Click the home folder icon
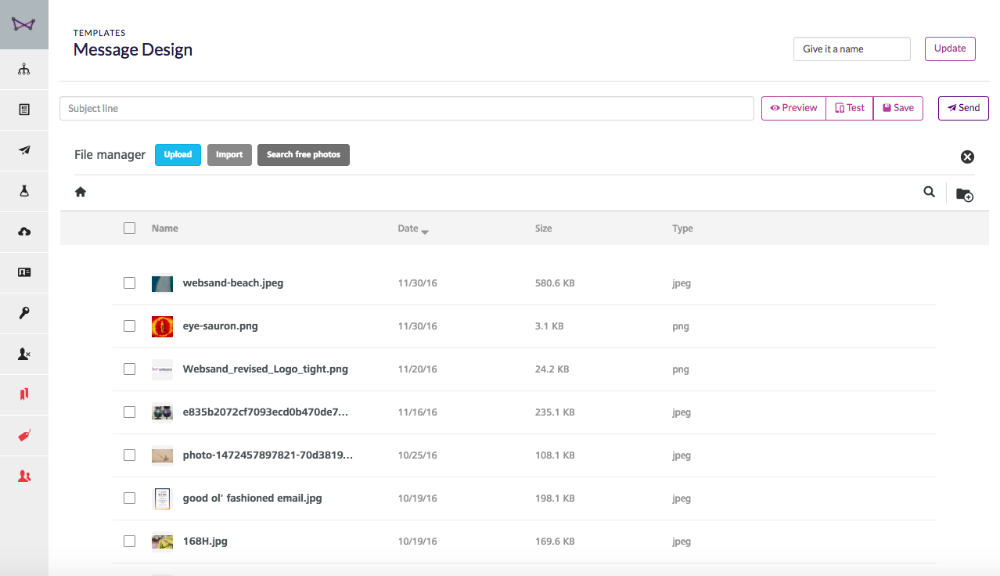1000x576 pixels. (80, 192)
